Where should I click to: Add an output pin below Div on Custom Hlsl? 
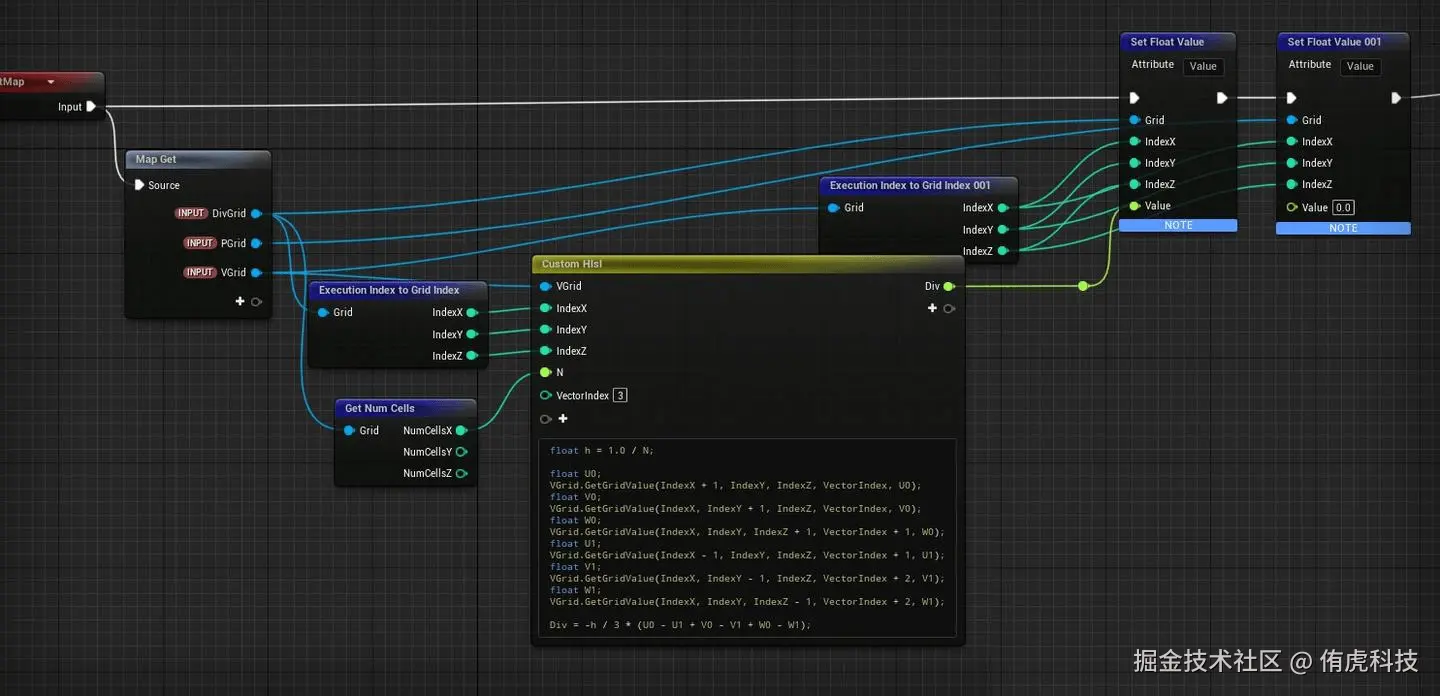[x=932, y=308]
